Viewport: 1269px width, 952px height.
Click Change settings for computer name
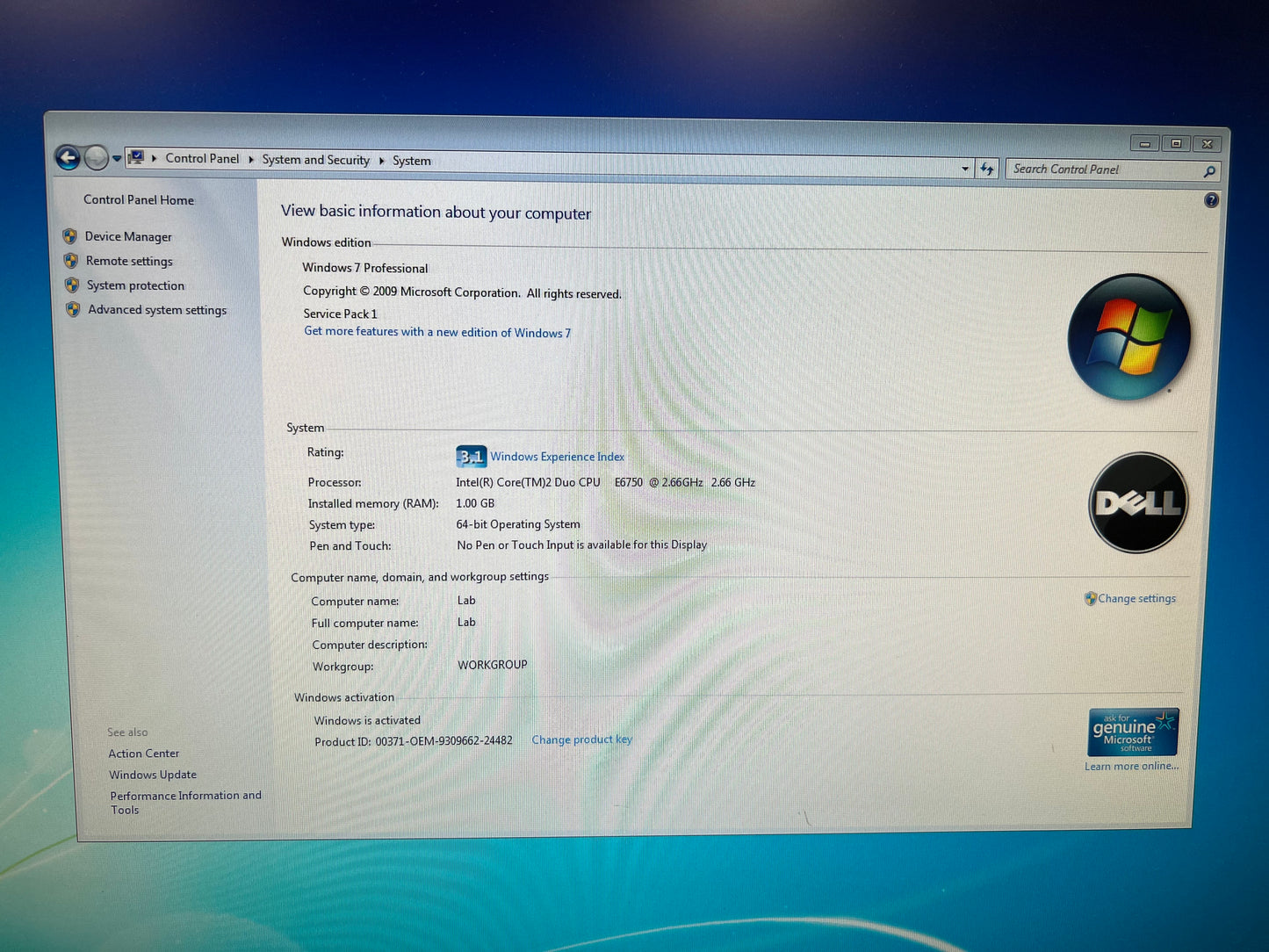1136,598
